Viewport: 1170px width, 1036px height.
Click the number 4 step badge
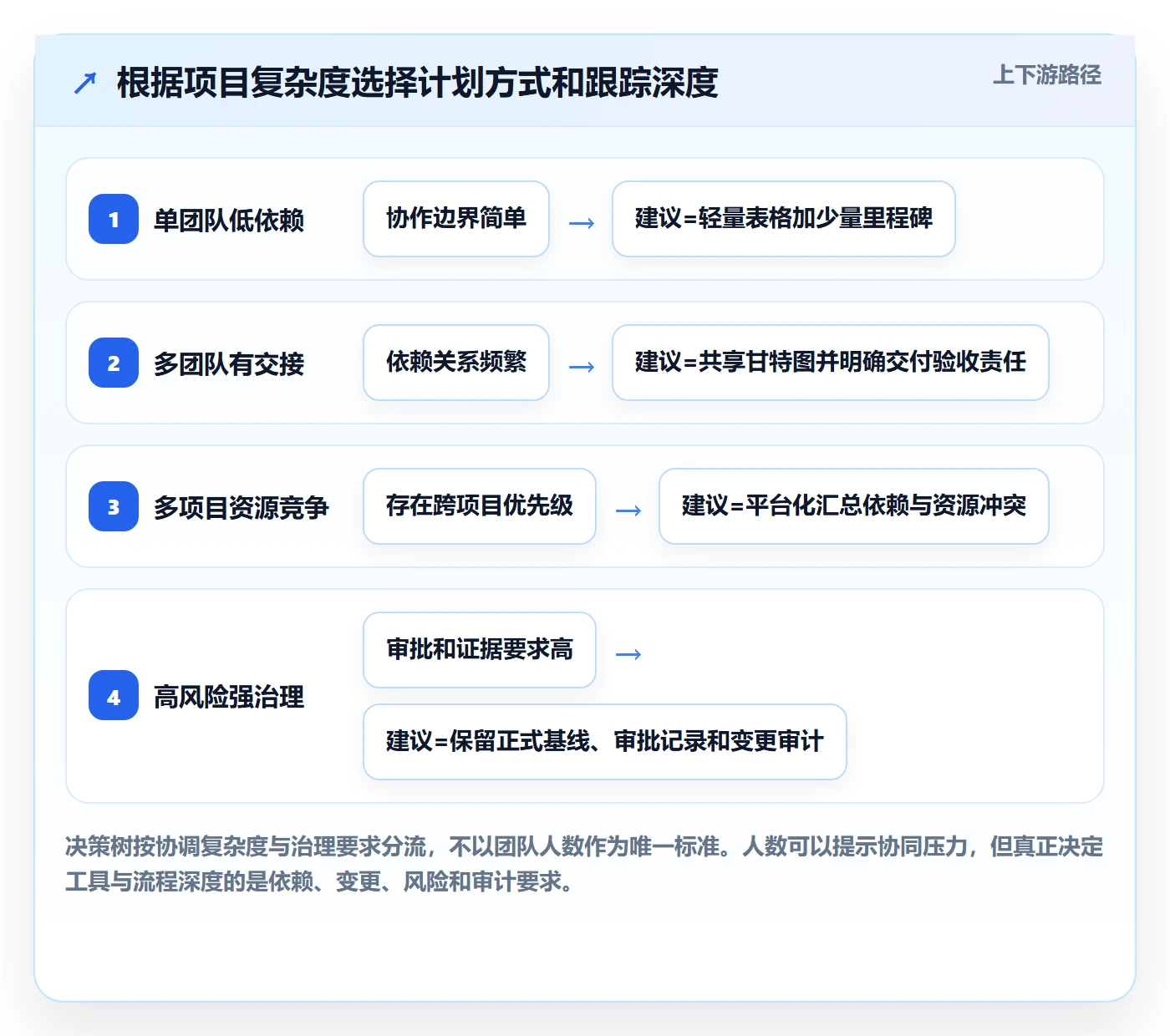point(114,696)
